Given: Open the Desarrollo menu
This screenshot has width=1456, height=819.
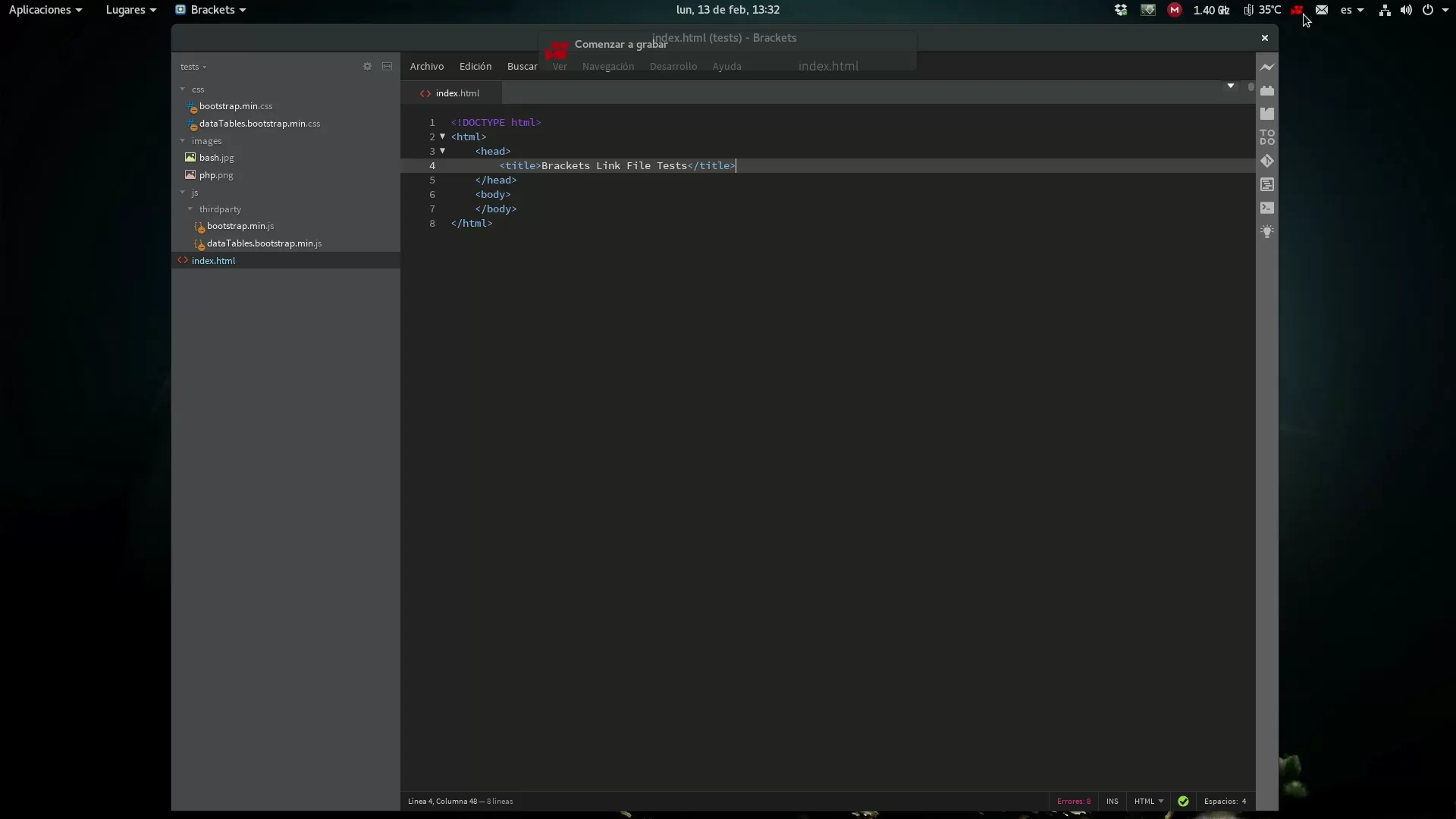Looking at the screenshot, I should [x=673, y=67].
